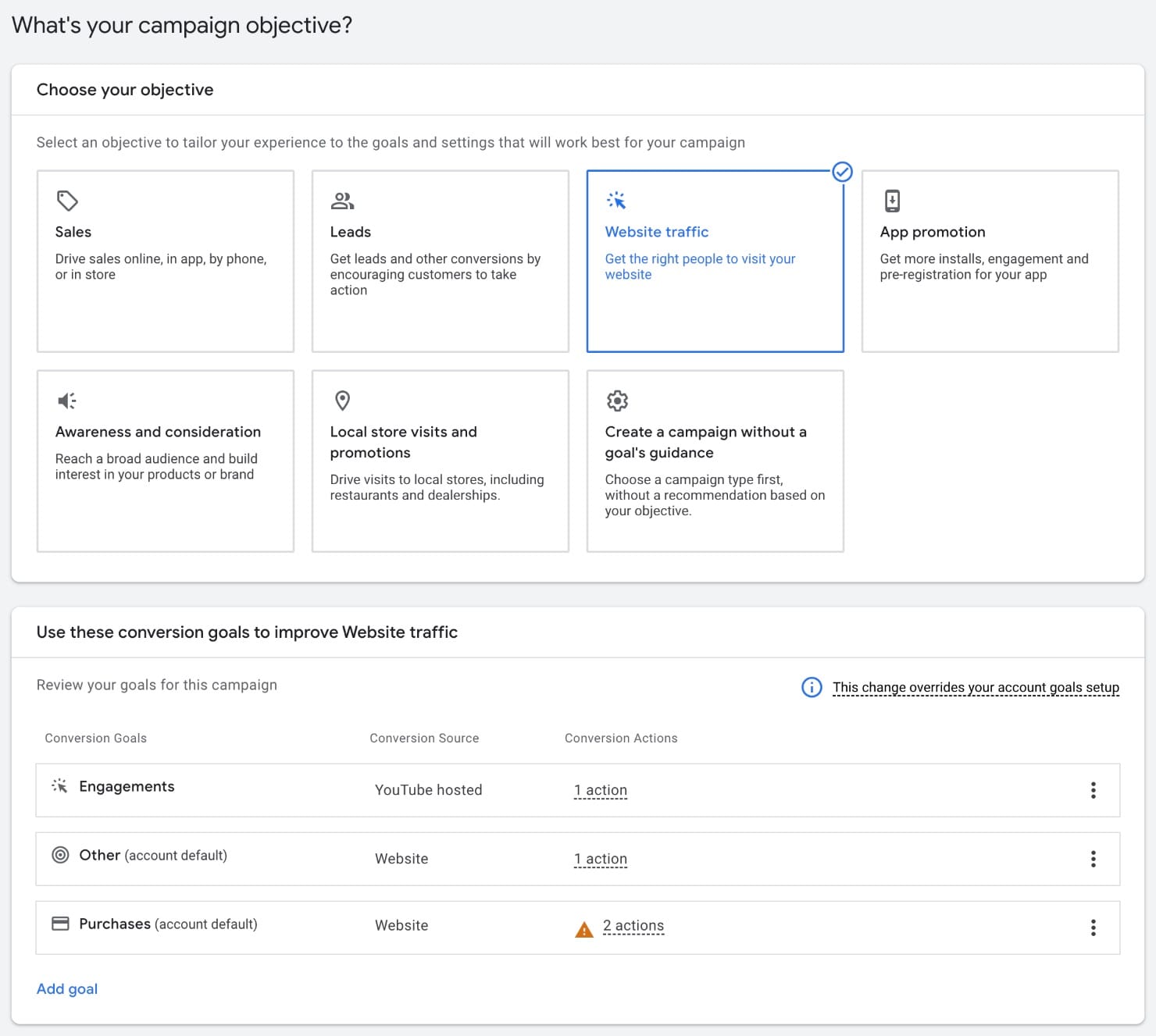
Task: Click the Add goal link
Action: pyautogui.click(x=66, y=988)
